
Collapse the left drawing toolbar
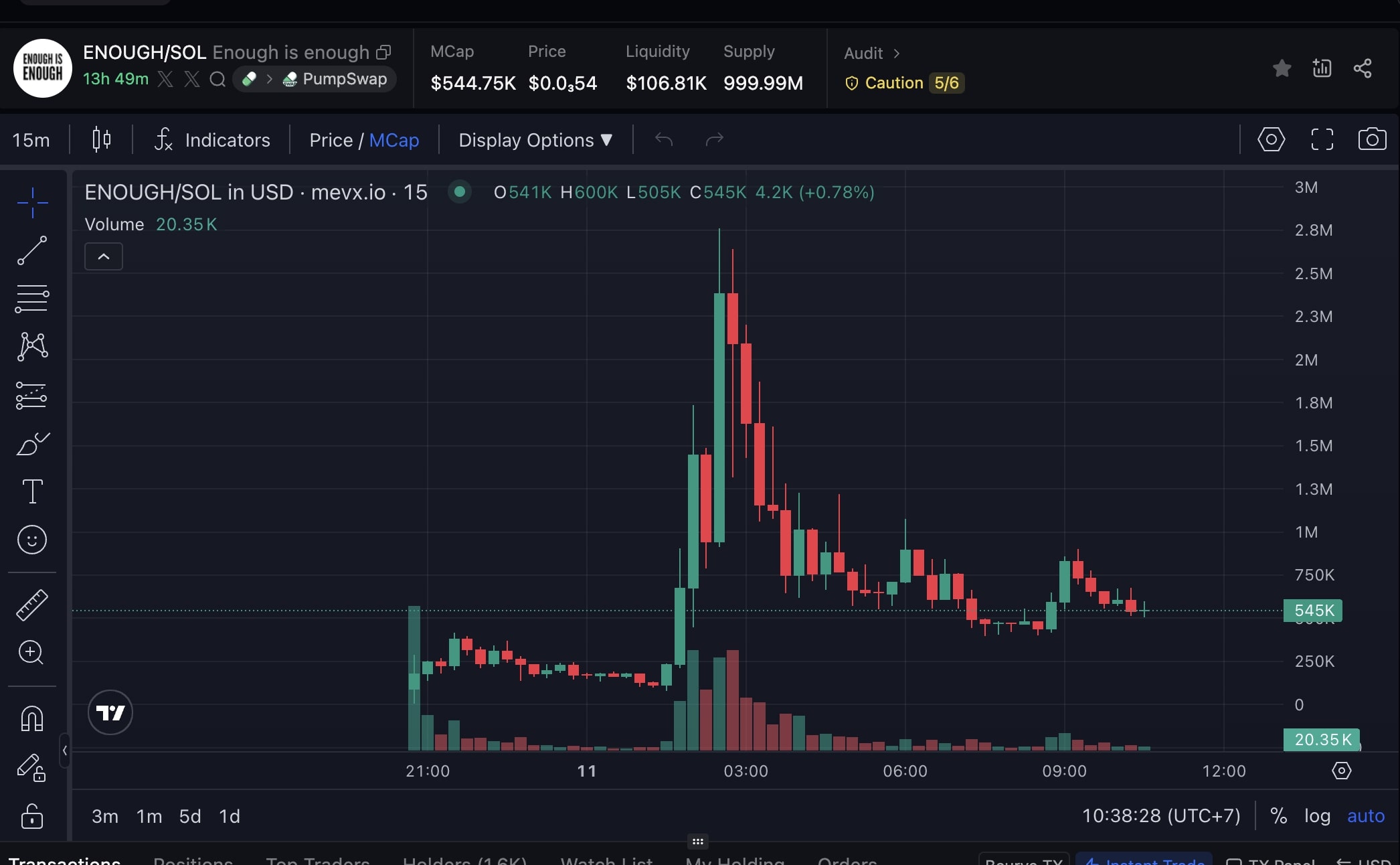(x=64, y=751)
